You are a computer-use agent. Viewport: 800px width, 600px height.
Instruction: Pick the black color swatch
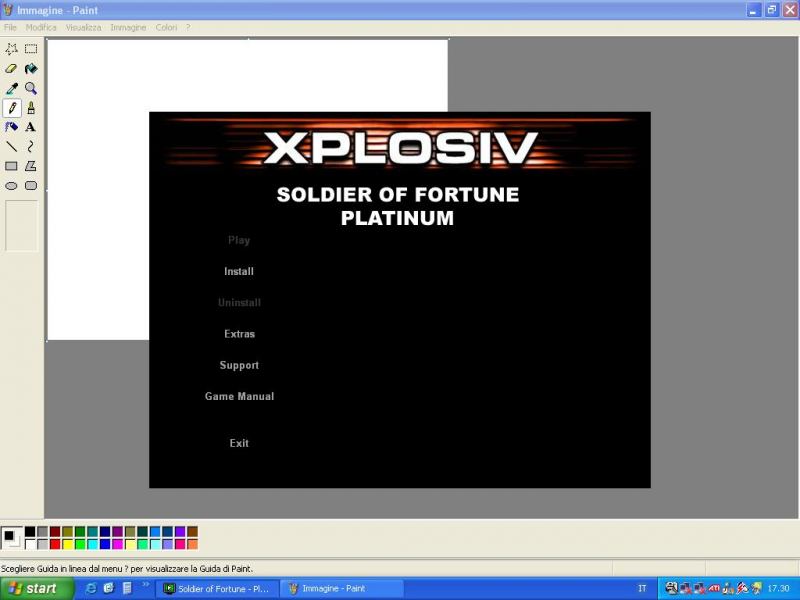[30, 532]
